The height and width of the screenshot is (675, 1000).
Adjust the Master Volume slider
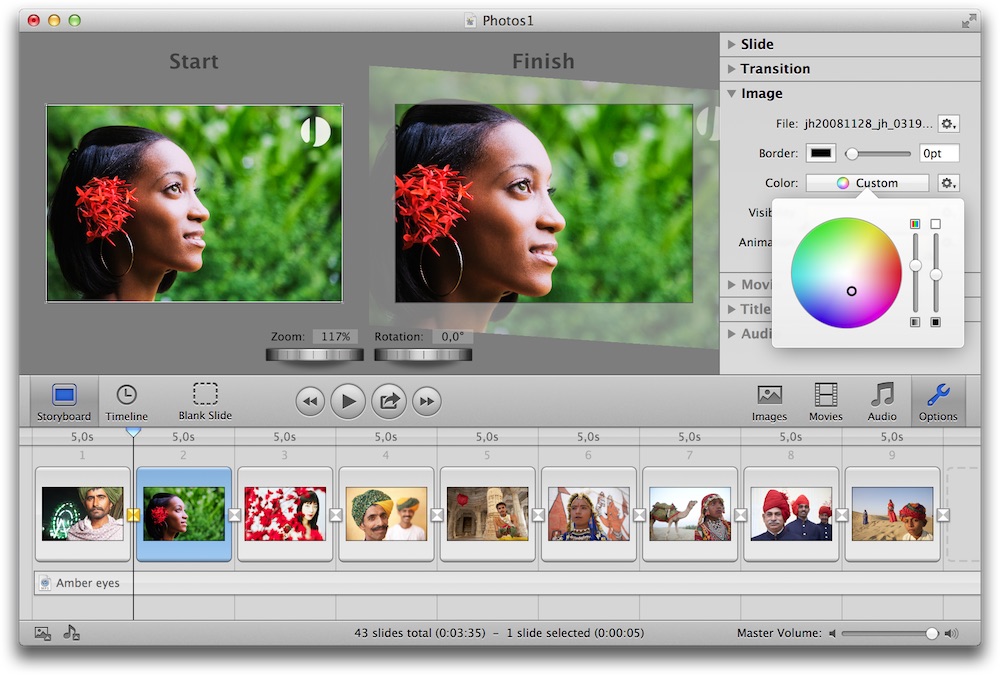click(x=890, y=634)
